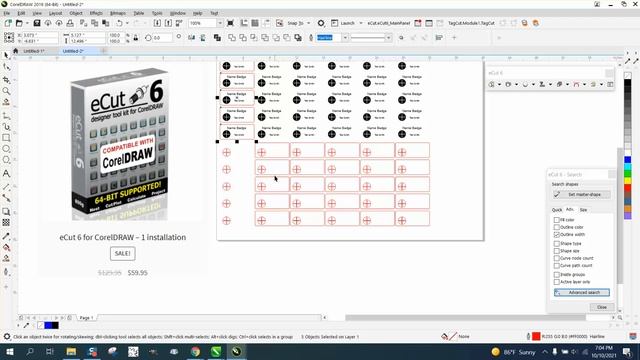Click the Mirror horizontally icon
The image size is (640, 360).
point(191,38)
